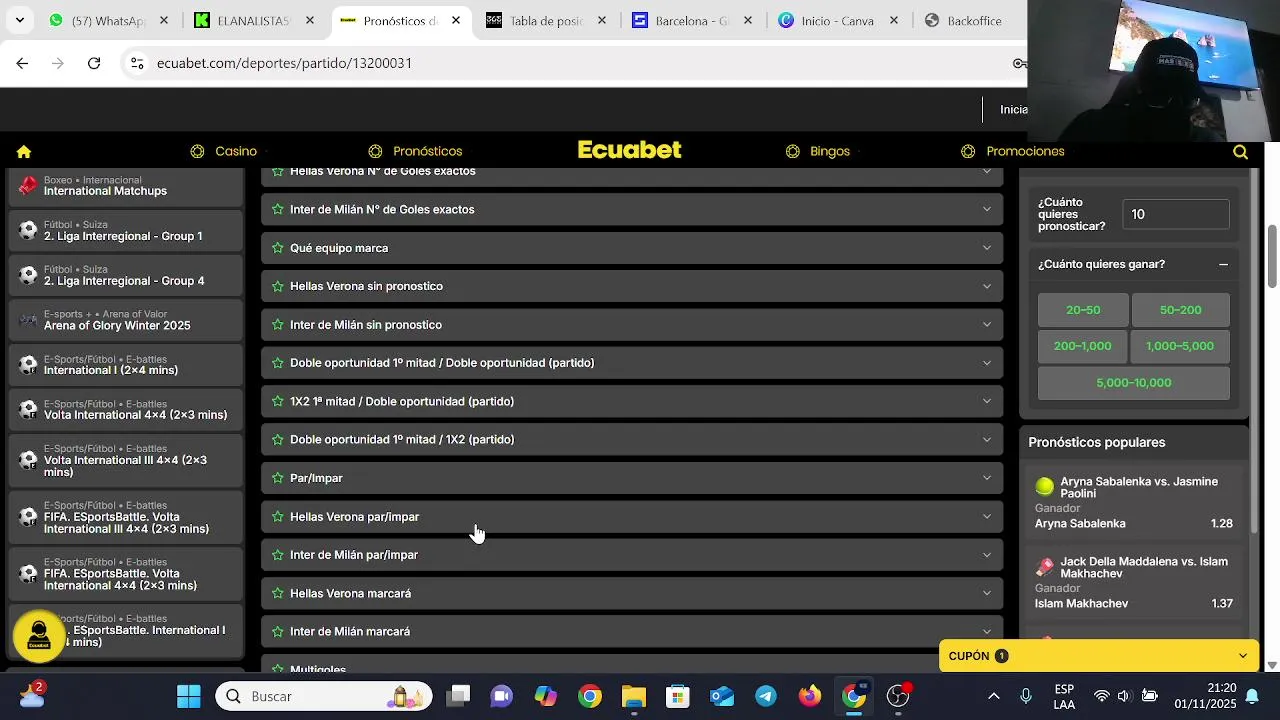Click the Windows taskbar search box
This screenshot has height=720, width=1280.
[324, 696]
